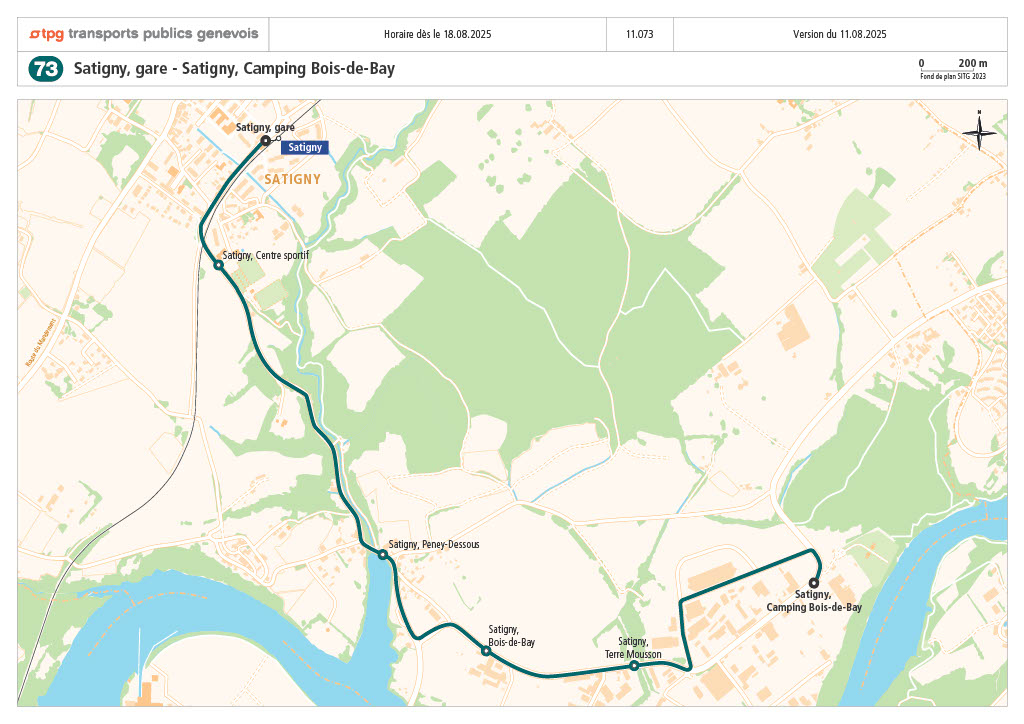1024x724 pixels.
Task: Click the route title "Satigny, gare - Satigny, Camping Bois-de-Bay"
Action: [234, 69]
